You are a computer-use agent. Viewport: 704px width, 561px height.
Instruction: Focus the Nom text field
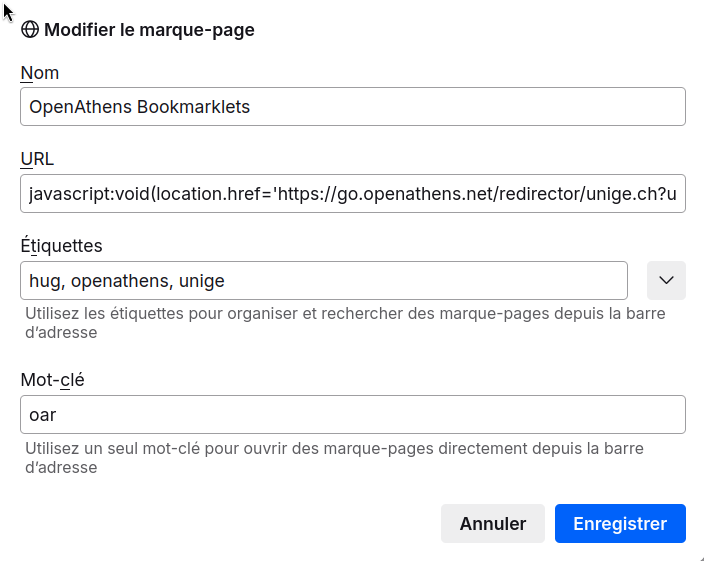(x=352, y=107)
